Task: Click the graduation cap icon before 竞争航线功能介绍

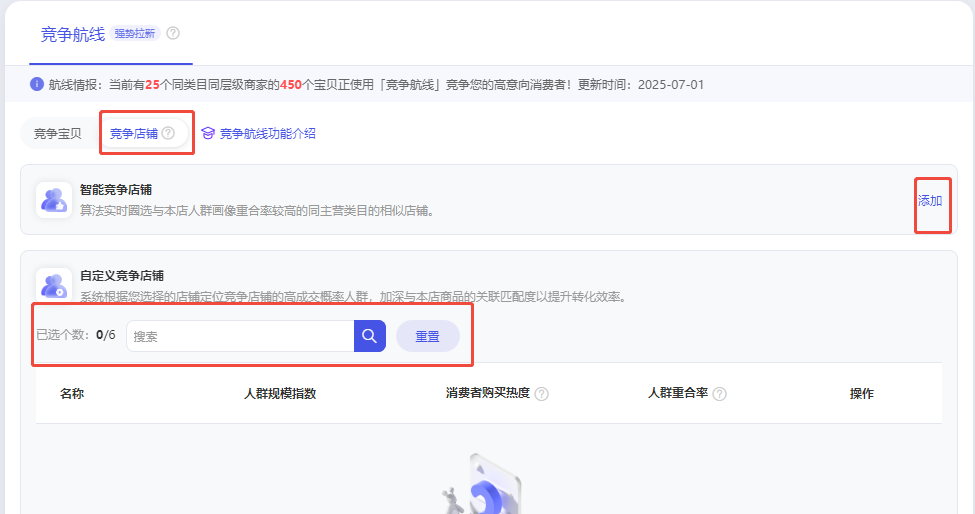Action: 208,133
